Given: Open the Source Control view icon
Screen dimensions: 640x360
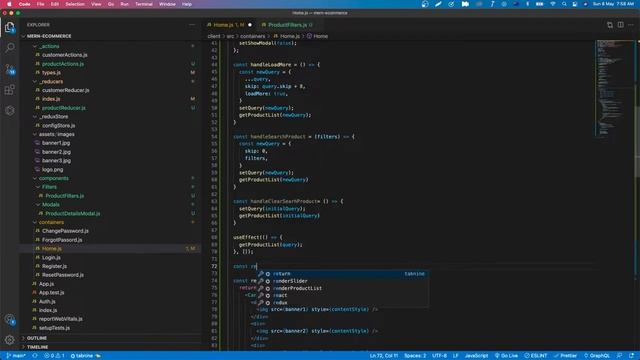Looking at the screenshot, I should click(x=10, y=69).
